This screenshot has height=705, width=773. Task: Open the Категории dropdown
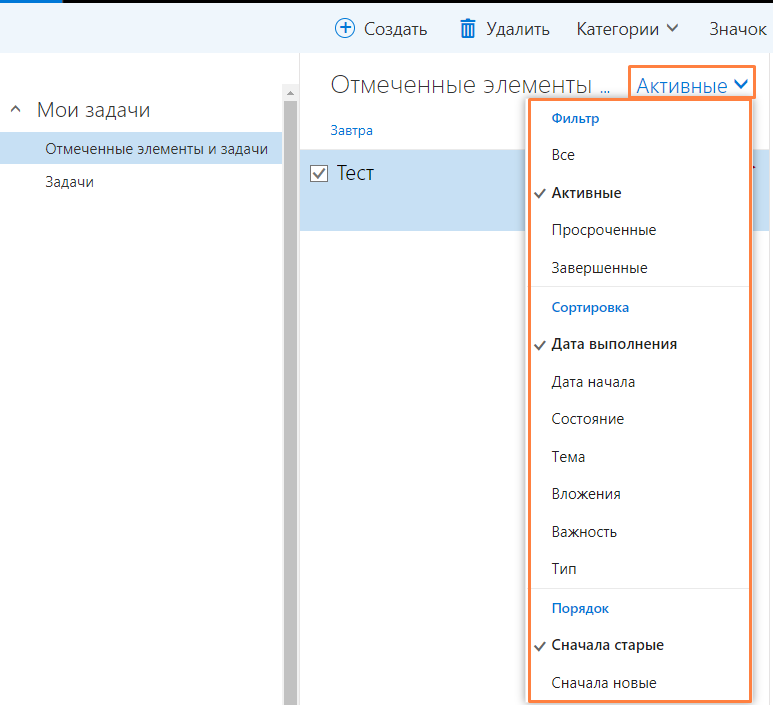[627, 28]
